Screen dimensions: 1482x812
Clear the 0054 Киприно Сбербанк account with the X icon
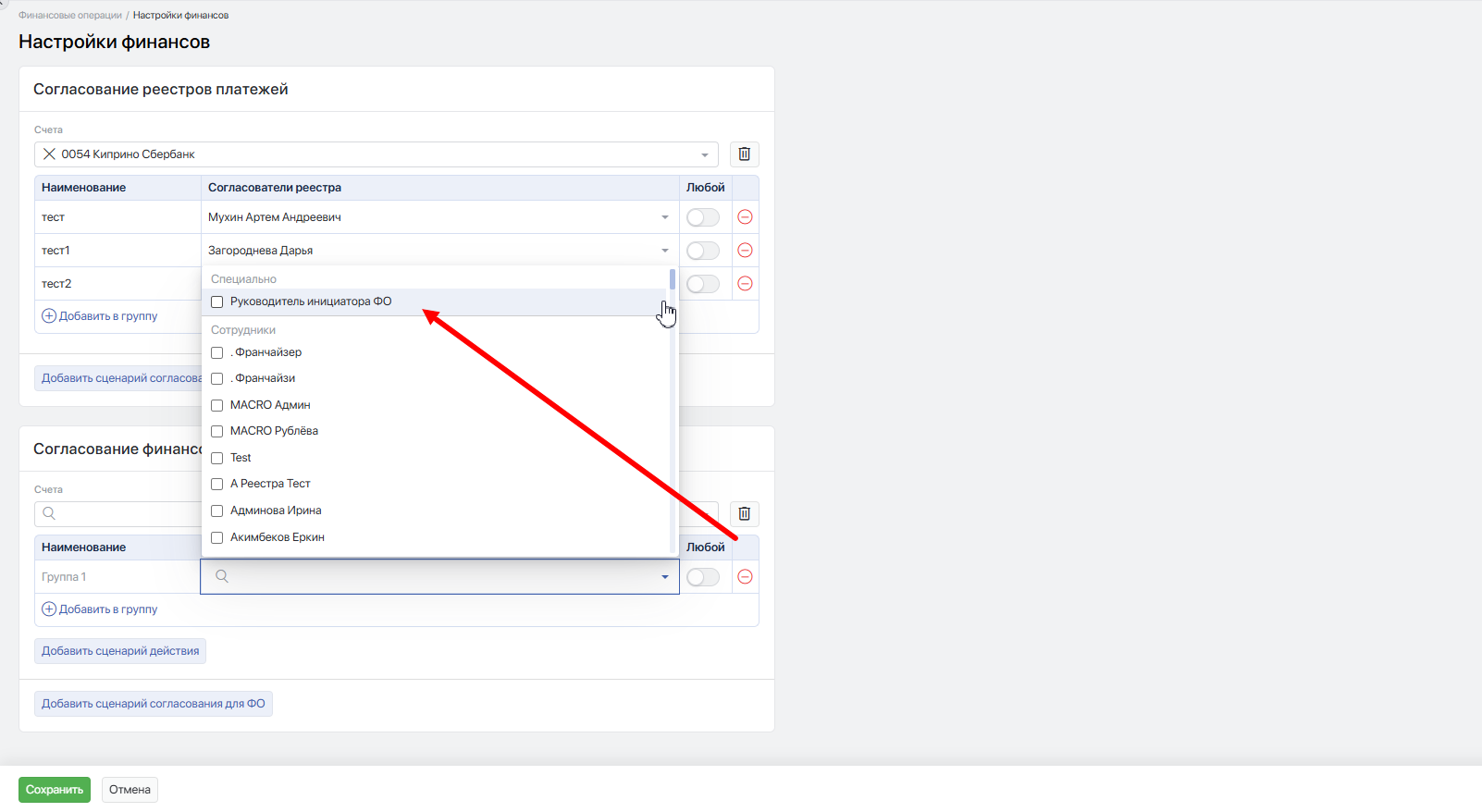click(50, 154)
